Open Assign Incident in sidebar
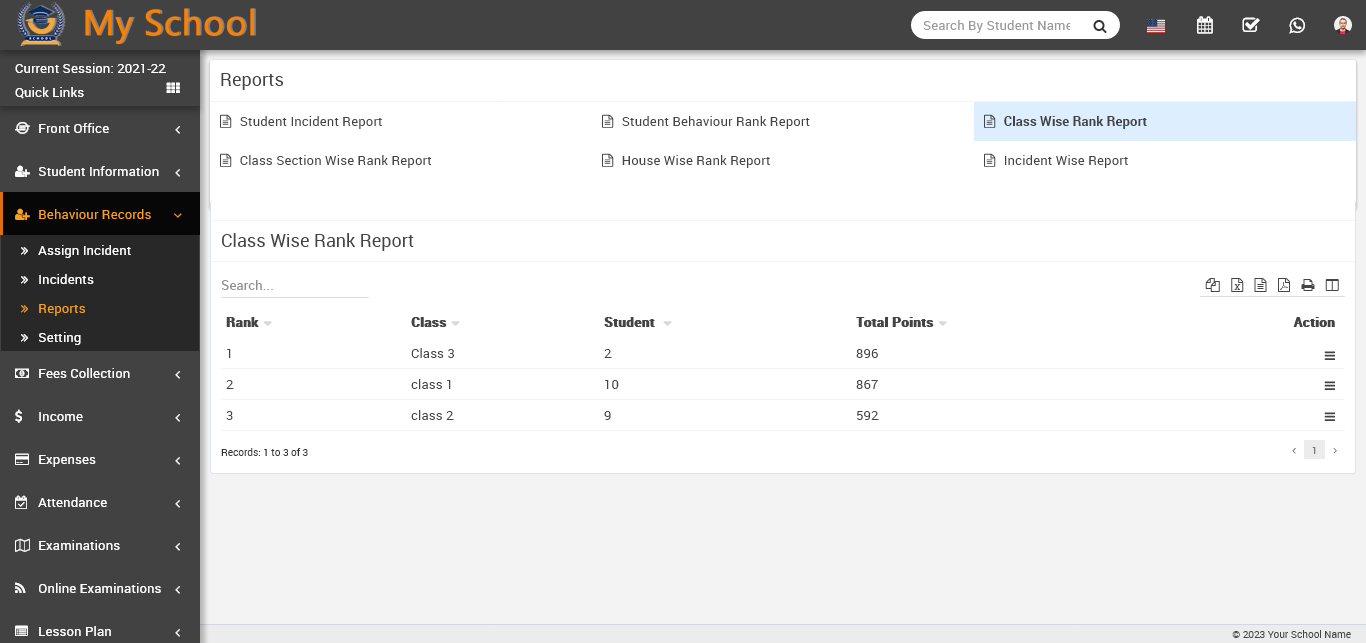Screen dimensions: 1366x643 [x=84, y=251]
